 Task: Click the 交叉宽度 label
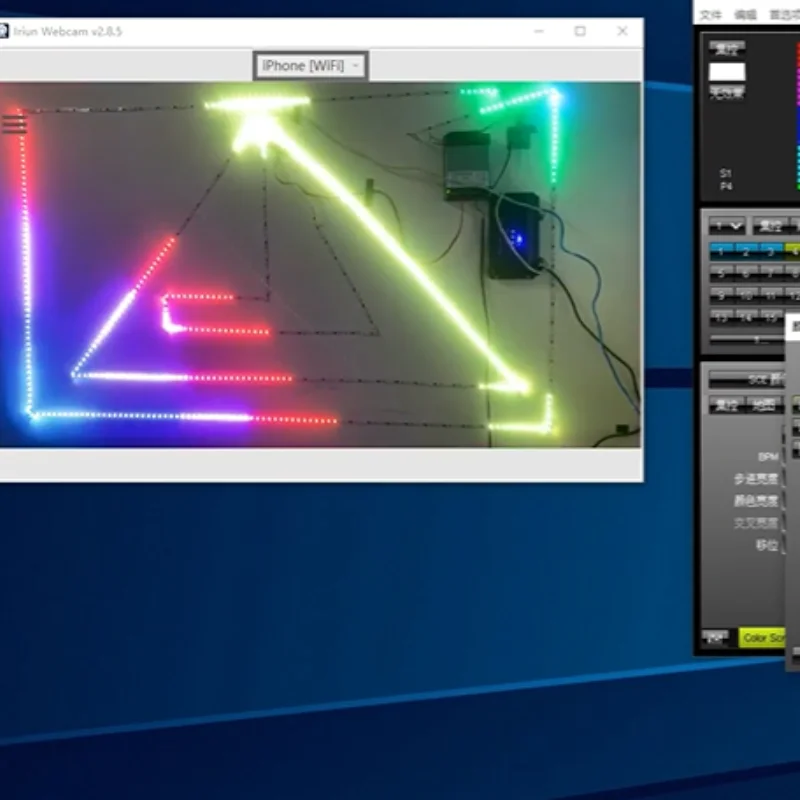756,523
